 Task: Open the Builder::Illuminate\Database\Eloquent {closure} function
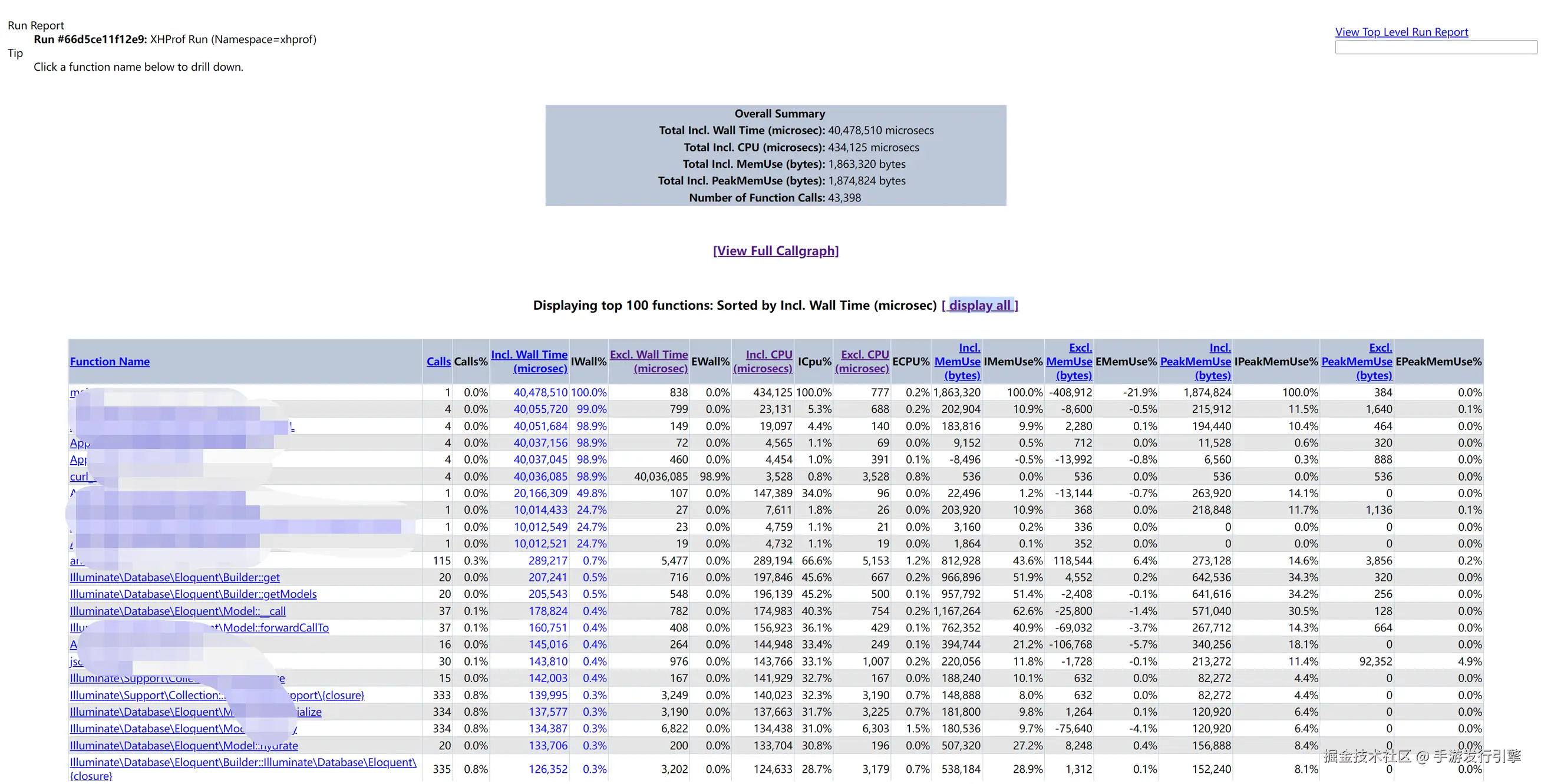point(242,762)
